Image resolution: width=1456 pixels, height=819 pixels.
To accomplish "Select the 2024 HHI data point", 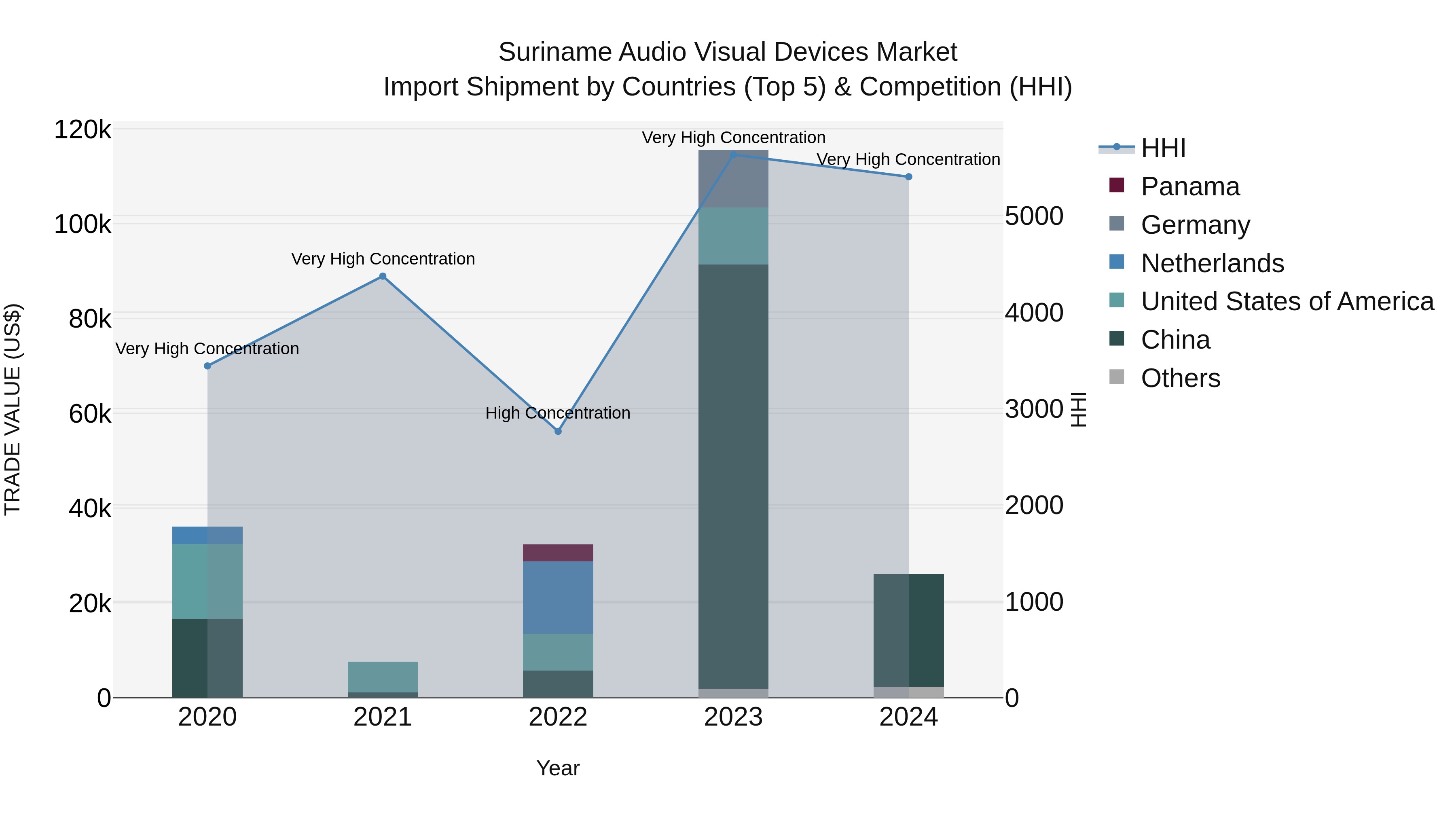I will (x=909, y=177).
